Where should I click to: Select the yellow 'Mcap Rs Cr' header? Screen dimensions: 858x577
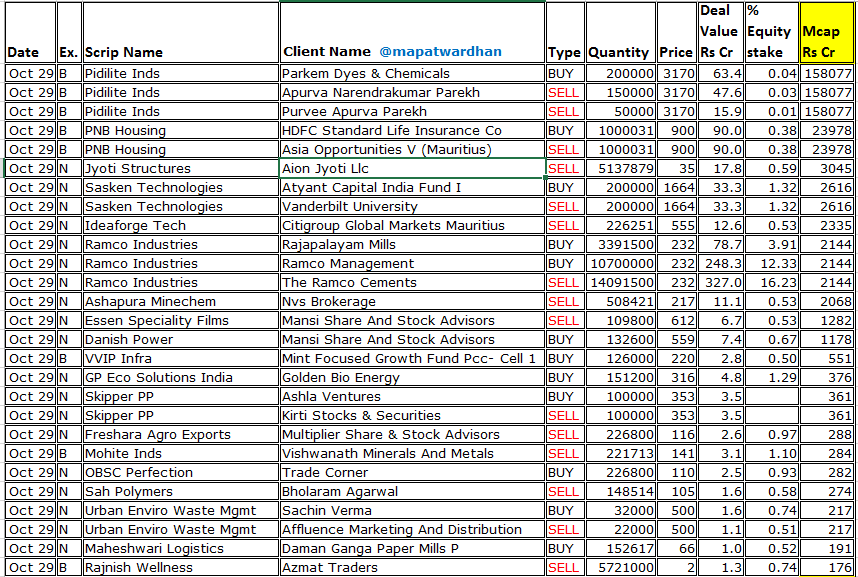tap(826, 32)
